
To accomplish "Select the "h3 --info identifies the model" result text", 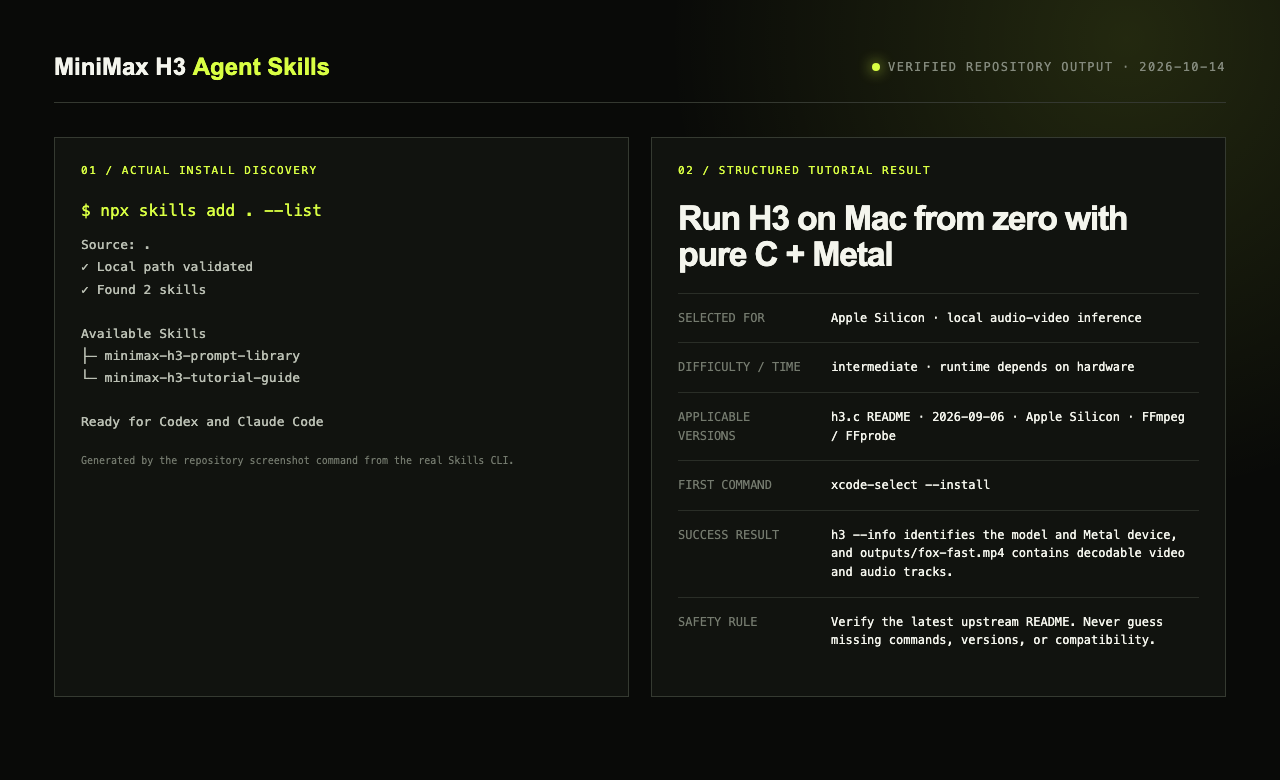I will (x=1008, y=553).
